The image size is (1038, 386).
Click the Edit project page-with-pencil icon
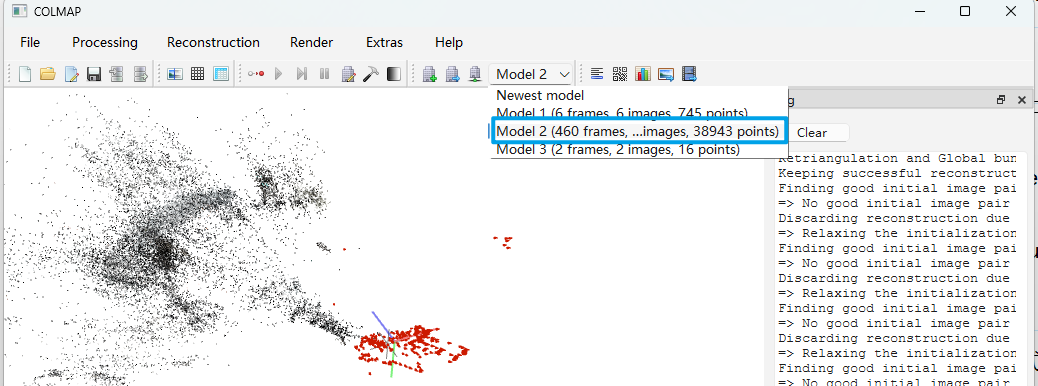pos(71,73)
